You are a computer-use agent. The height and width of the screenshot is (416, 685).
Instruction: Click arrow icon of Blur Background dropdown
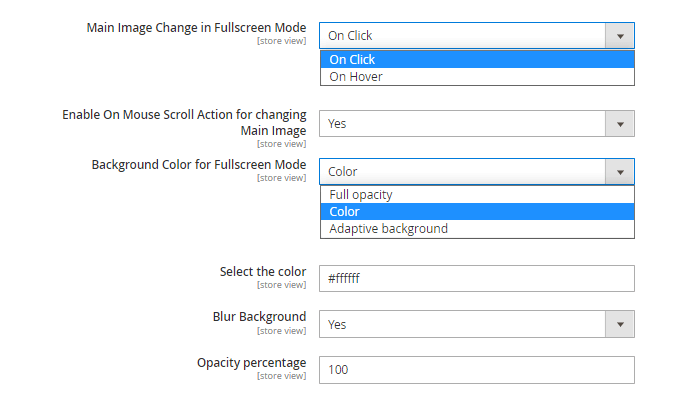[x=620, y=324]
